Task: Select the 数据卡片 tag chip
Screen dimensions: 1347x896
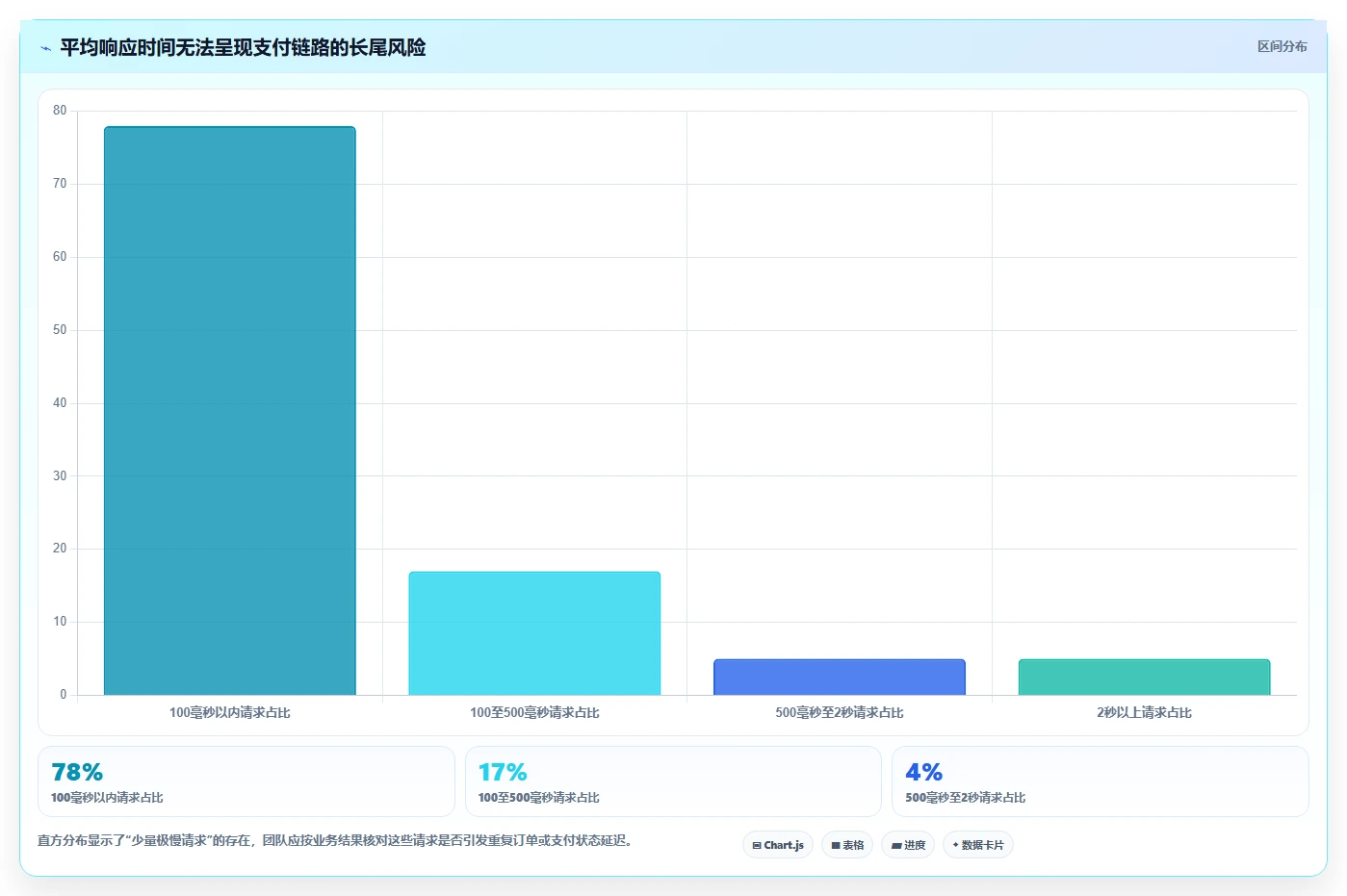Action: pos(978,845)
